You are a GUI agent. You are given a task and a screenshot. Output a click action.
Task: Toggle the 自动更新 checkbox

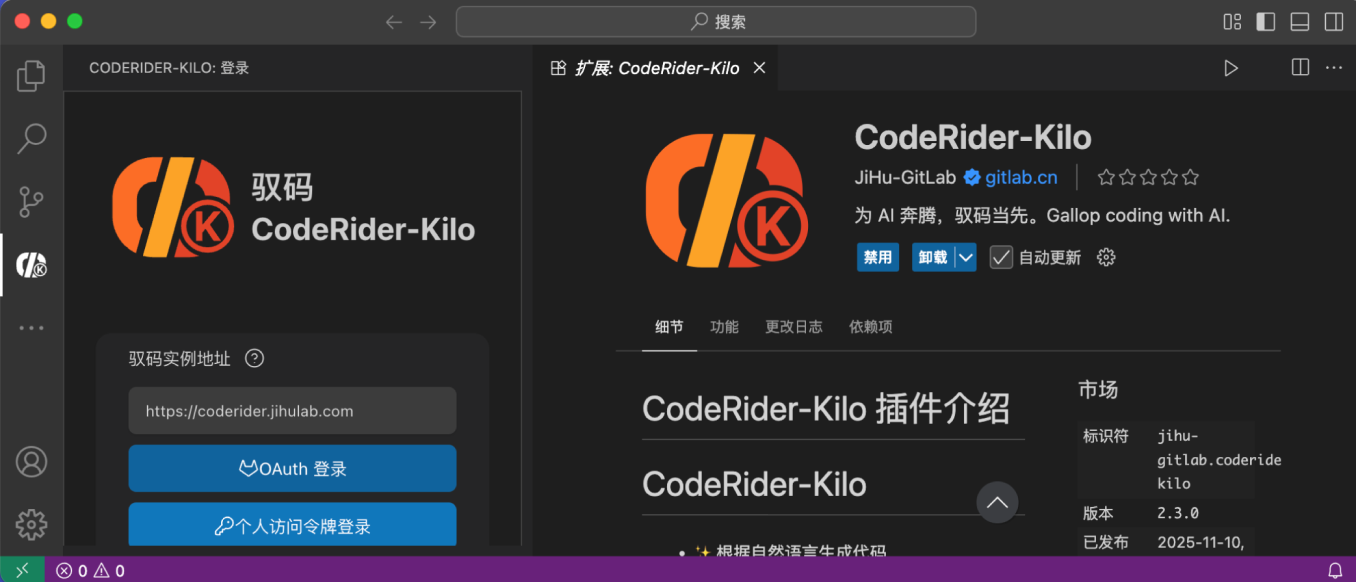tap(1001, 258)
